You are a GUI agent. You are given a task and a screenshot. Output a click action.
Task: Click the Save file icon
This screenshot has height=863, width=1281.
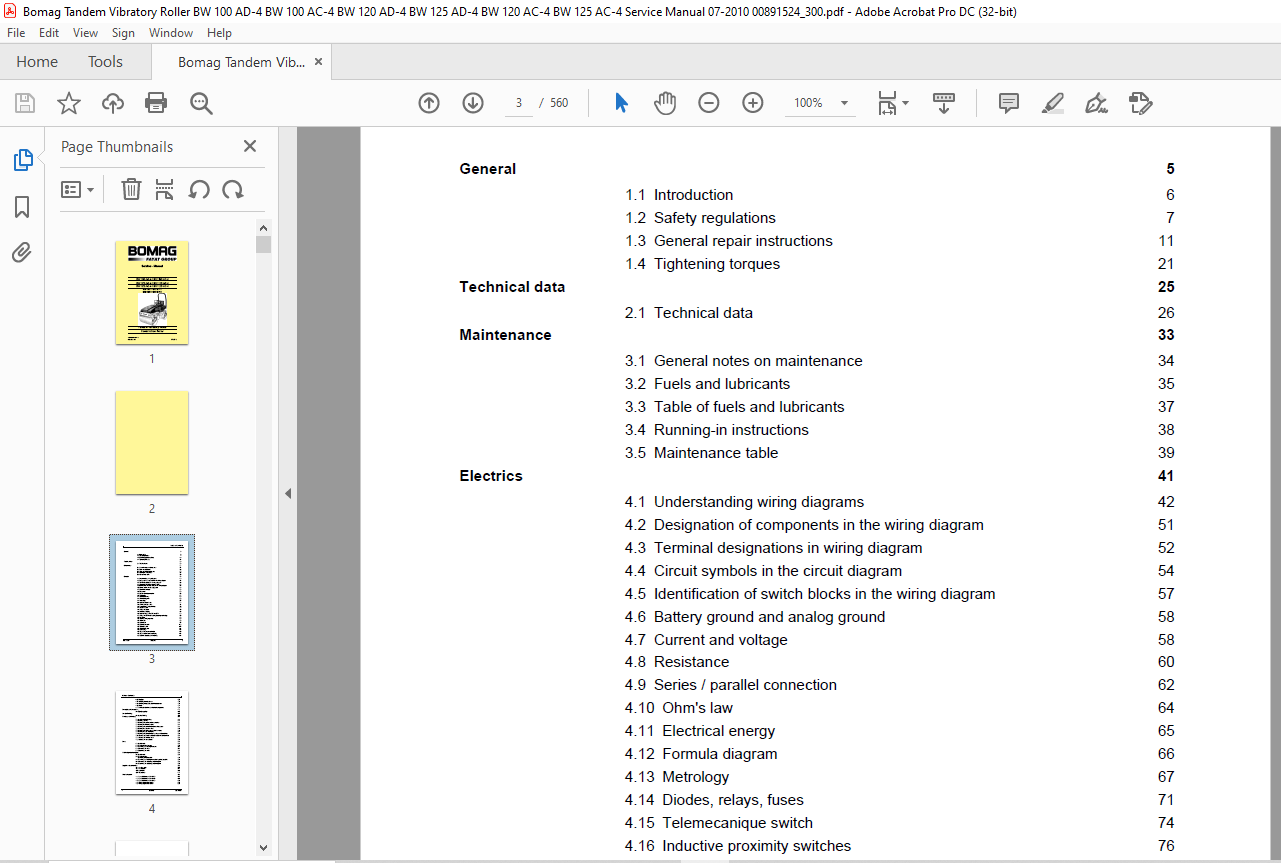25,103
